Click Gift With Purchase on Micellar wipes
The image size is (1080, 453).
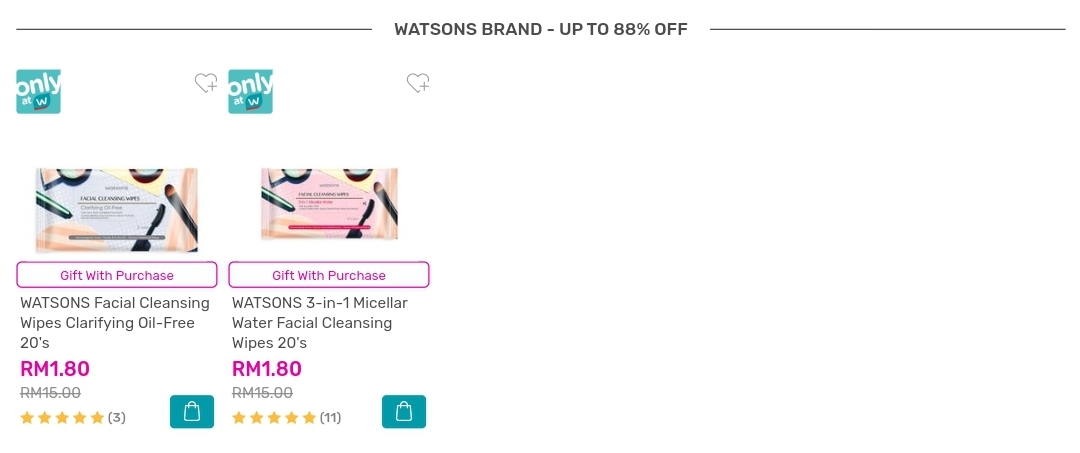click(329, 275)
